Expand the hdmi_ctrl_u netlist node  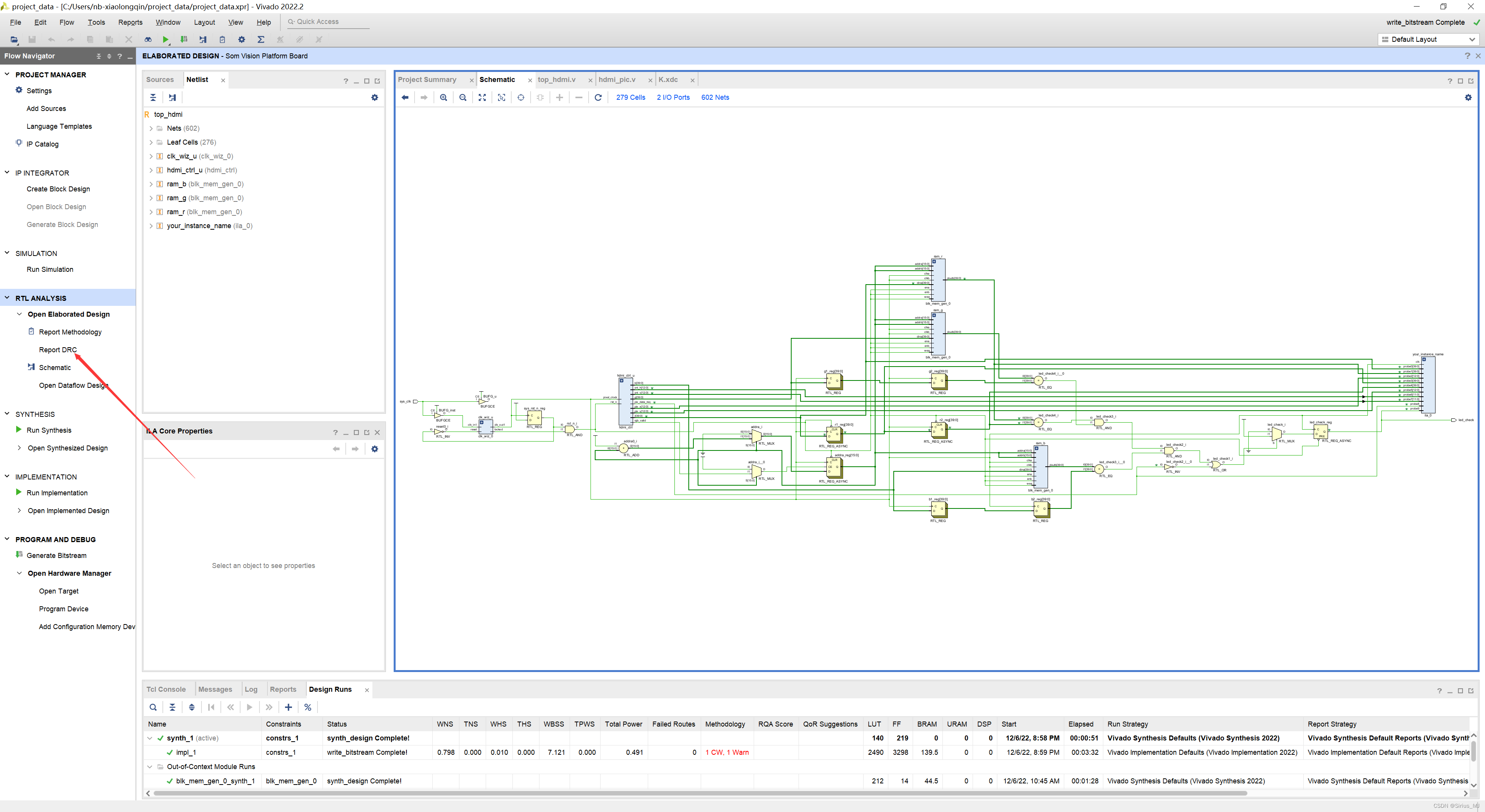pos(151,170)
